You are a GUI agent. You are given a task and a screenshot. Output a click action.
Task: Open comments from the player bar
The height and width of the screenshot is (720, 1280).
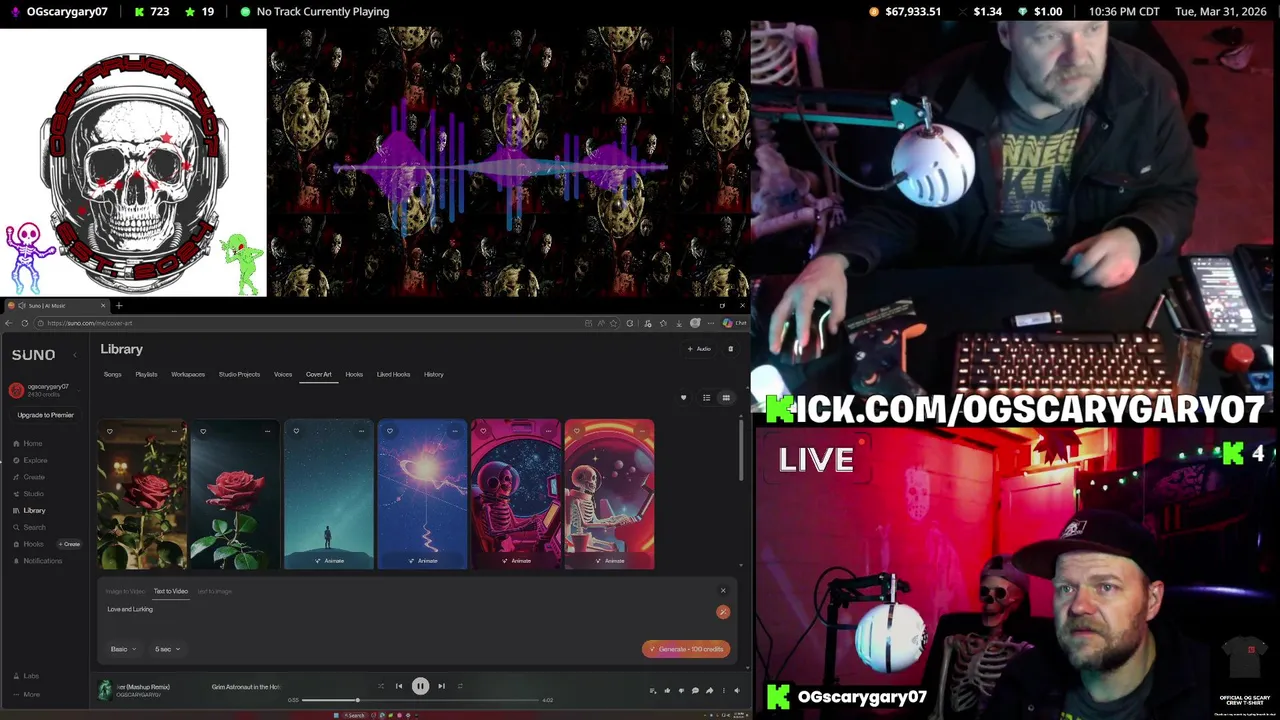click(695, 690)
